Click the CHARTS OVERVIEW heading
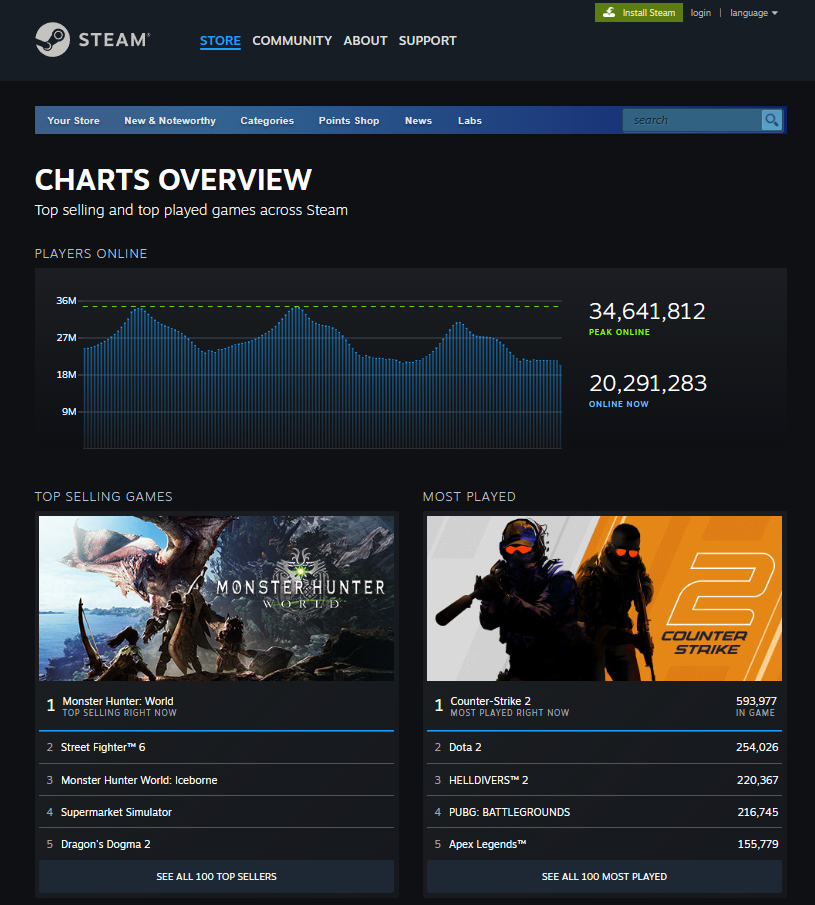The width and height of the screenshot is (815, 905). point(173,179)
